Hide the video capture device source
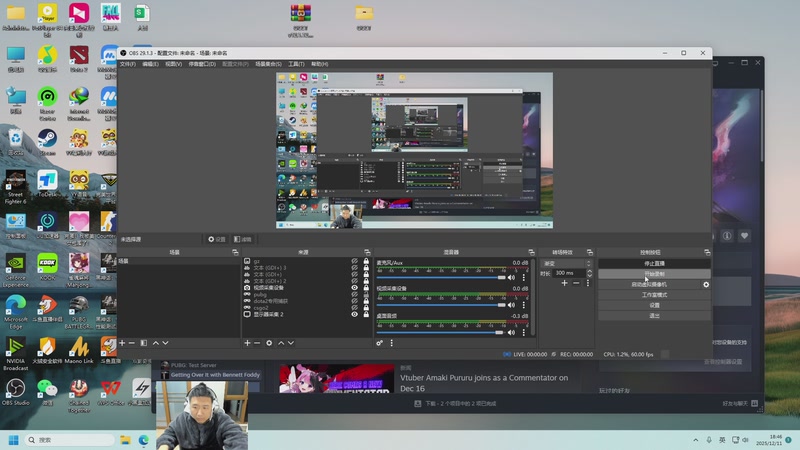Screen dimensions: 800x450 [x=355, y=288]
